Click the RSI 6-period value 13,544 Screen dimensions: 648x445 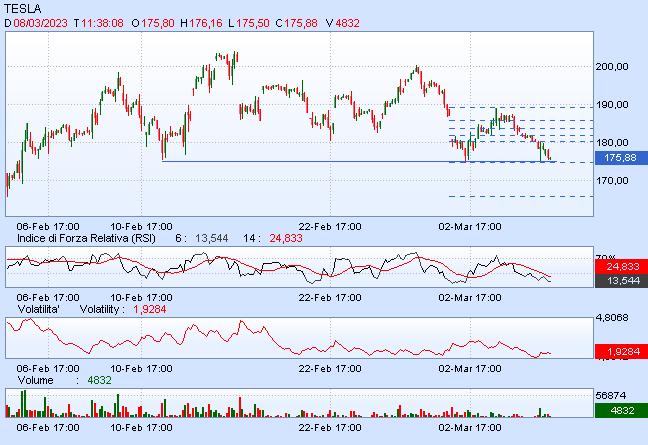tap(212, 238)
